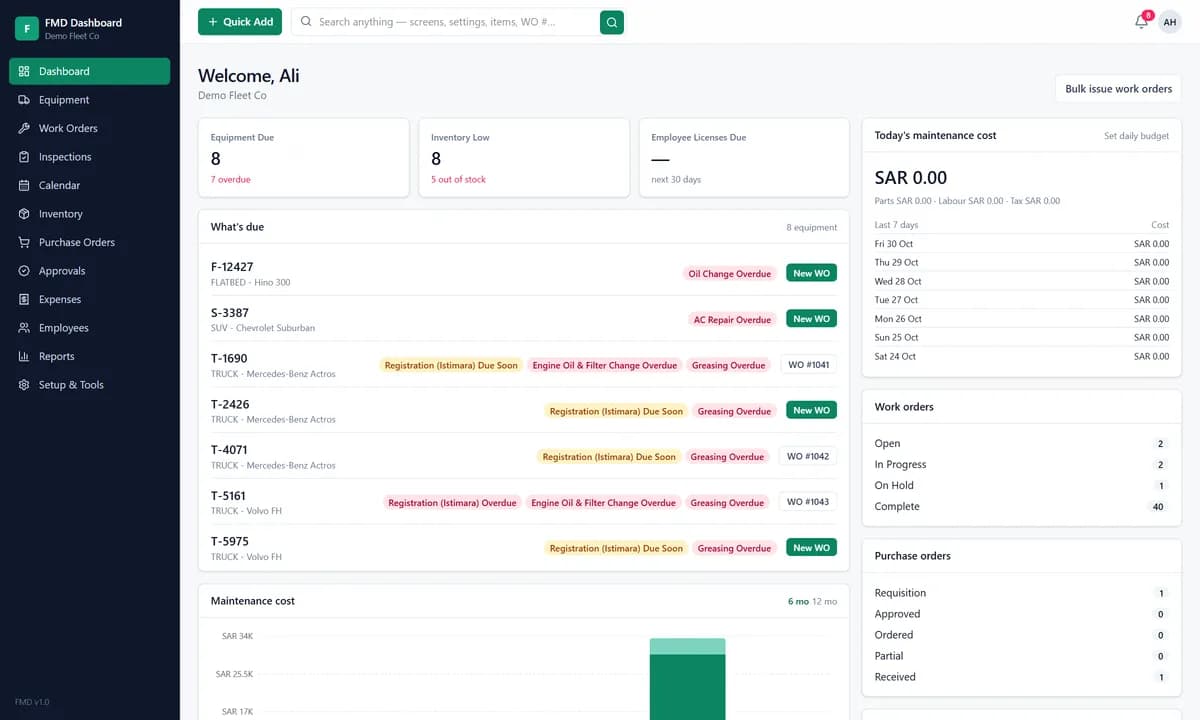Click the Work Orders wrench icon
The image size is (1200, 720).
[24, 128]
